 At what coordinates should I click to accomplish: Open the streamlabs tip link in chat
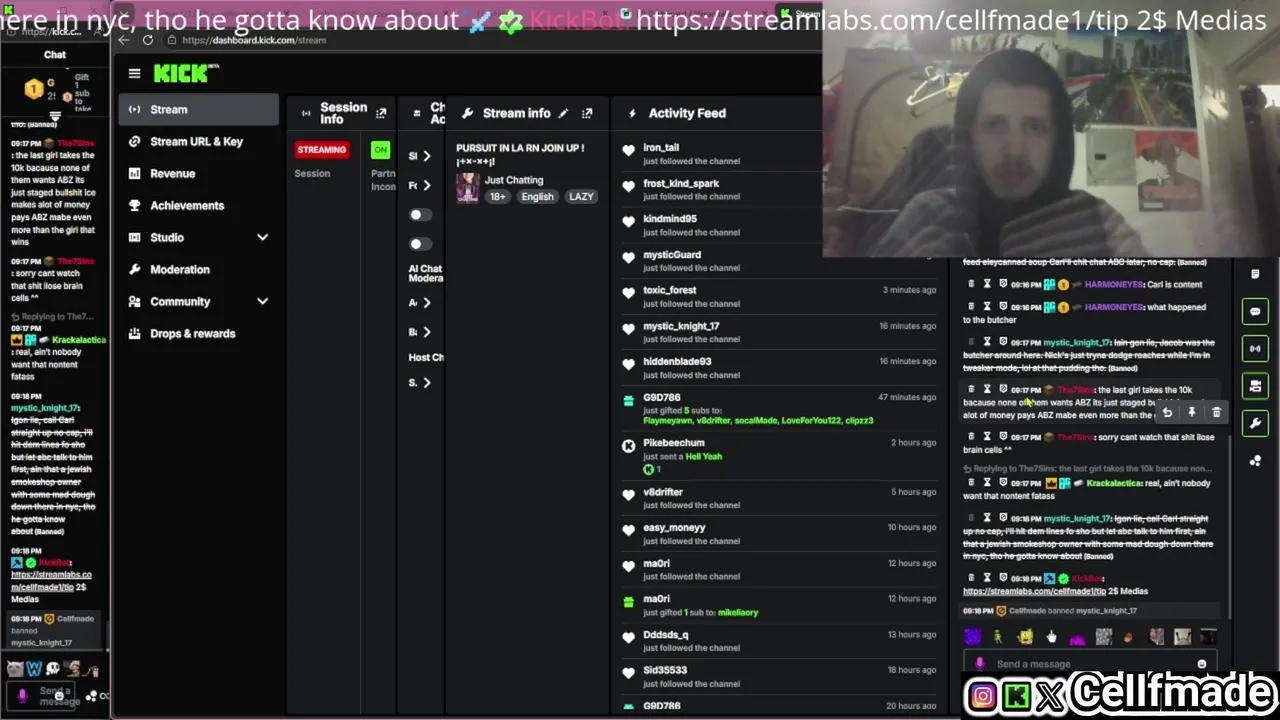[1034, 591]
